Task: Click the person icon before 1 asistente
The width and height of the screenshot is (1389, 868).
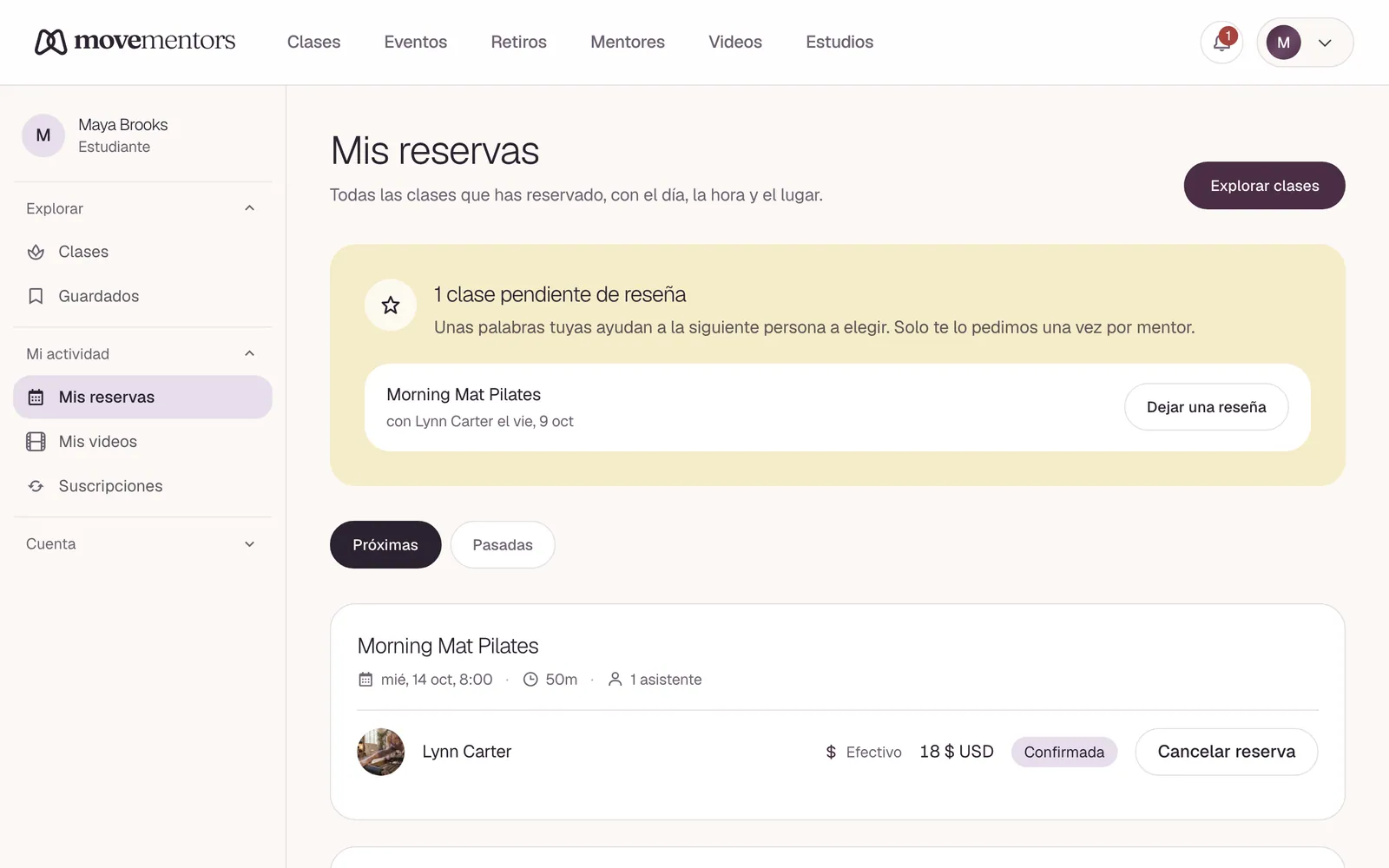Action: click(x=615, y=680)
